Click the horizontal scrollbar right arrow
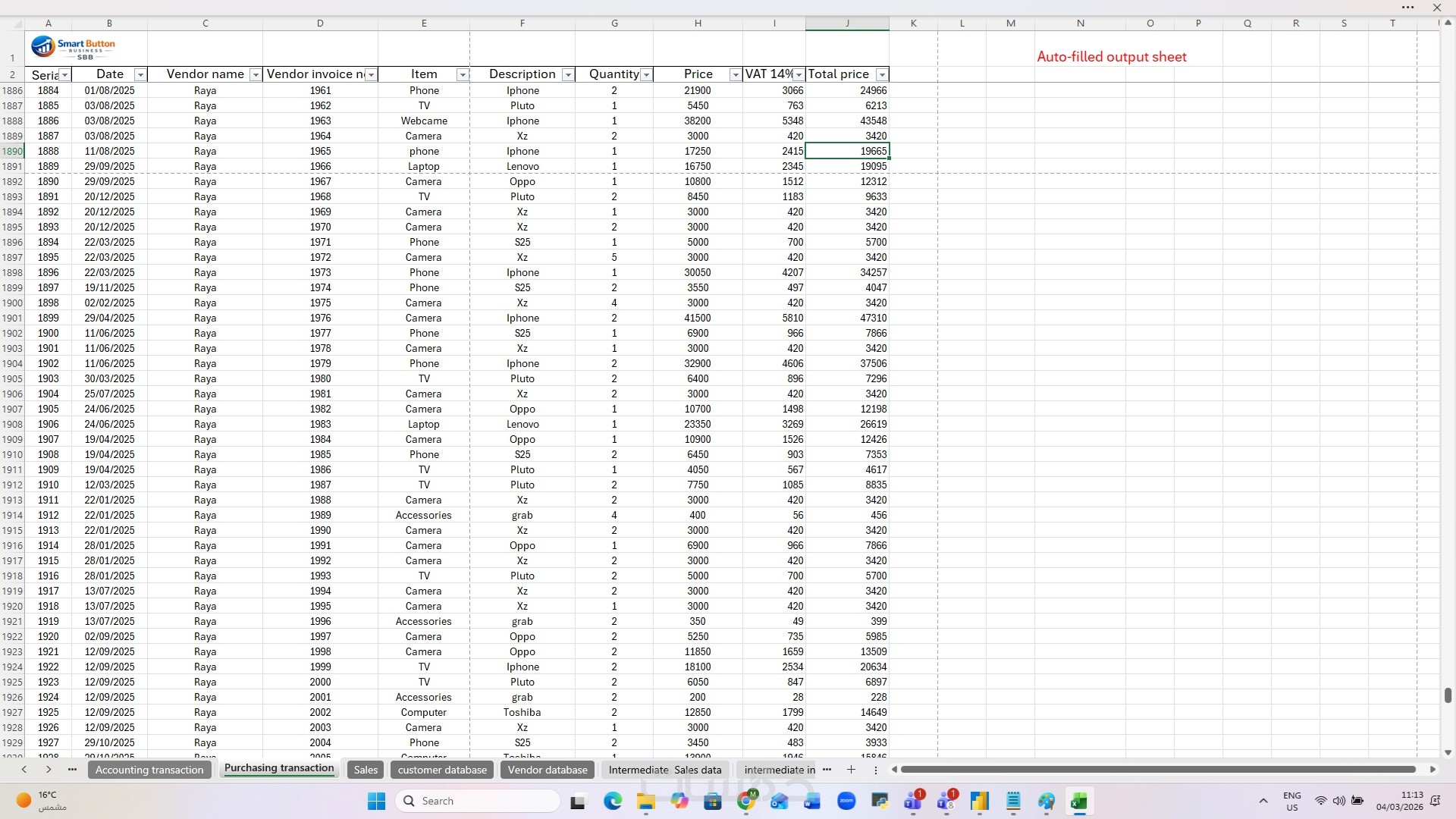 1432,769
